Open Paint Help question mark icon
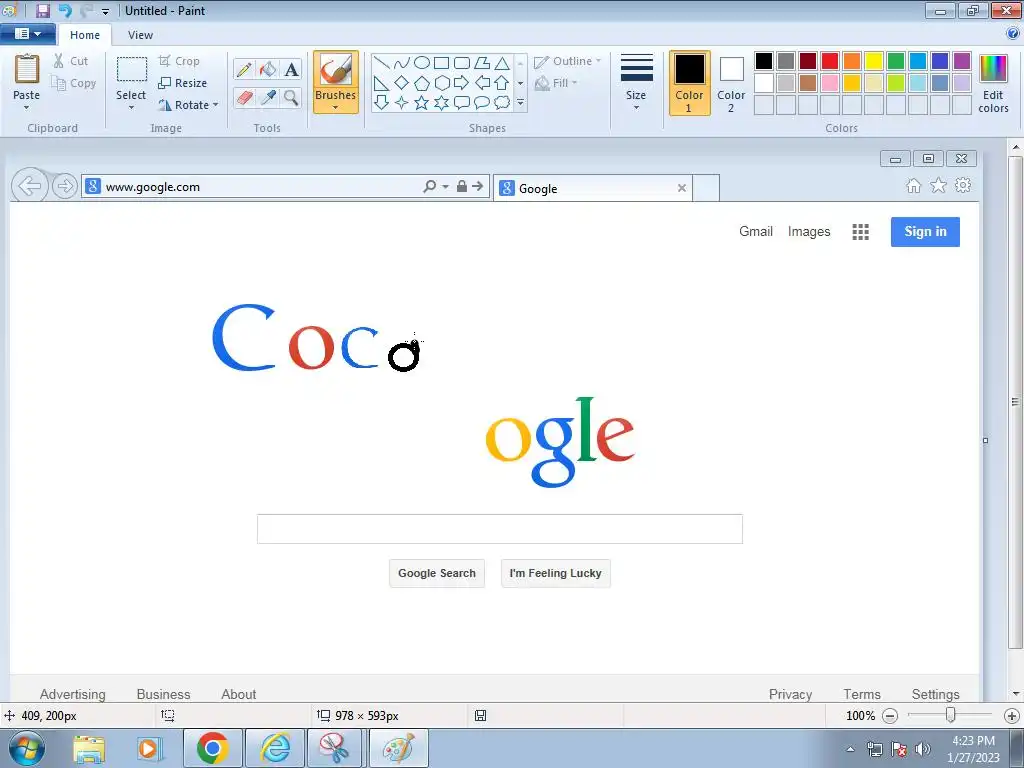This screenshot has width=1024, height=768. click(1013, 33)
